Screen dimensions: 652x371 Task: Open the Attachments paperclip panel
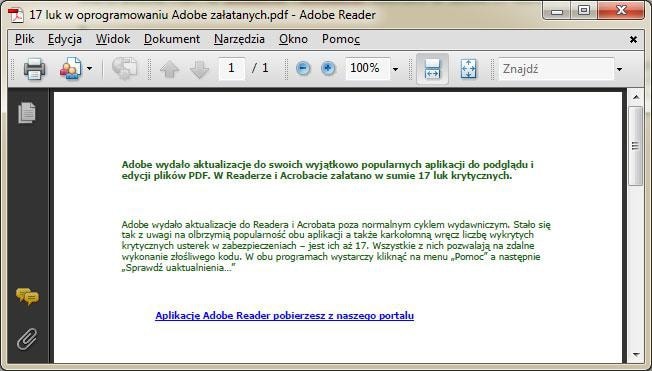27,339
